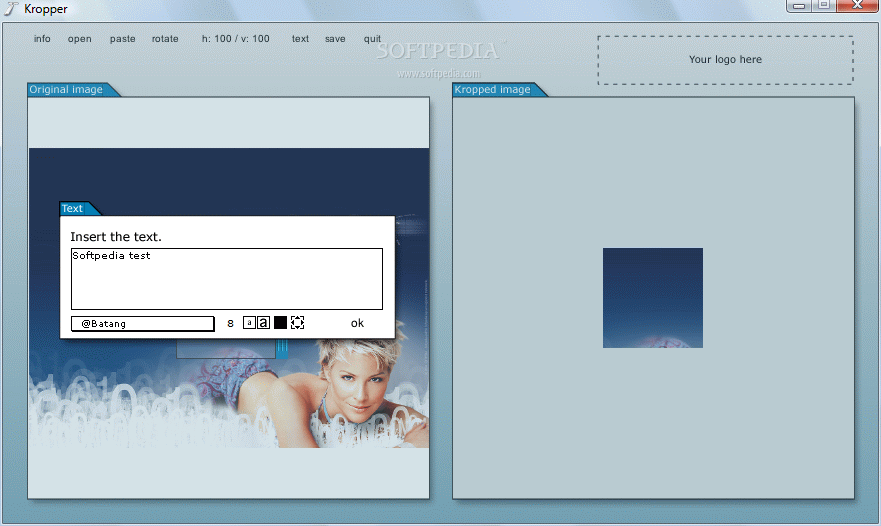
Task: Confirm text with the ok button
Action: (x=357, y=323)
